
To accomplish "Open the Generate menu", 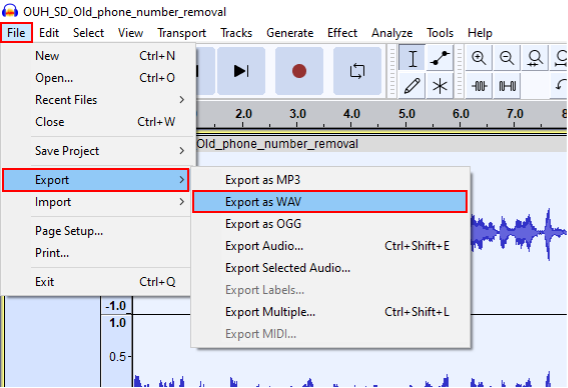I will click(290, 33).
